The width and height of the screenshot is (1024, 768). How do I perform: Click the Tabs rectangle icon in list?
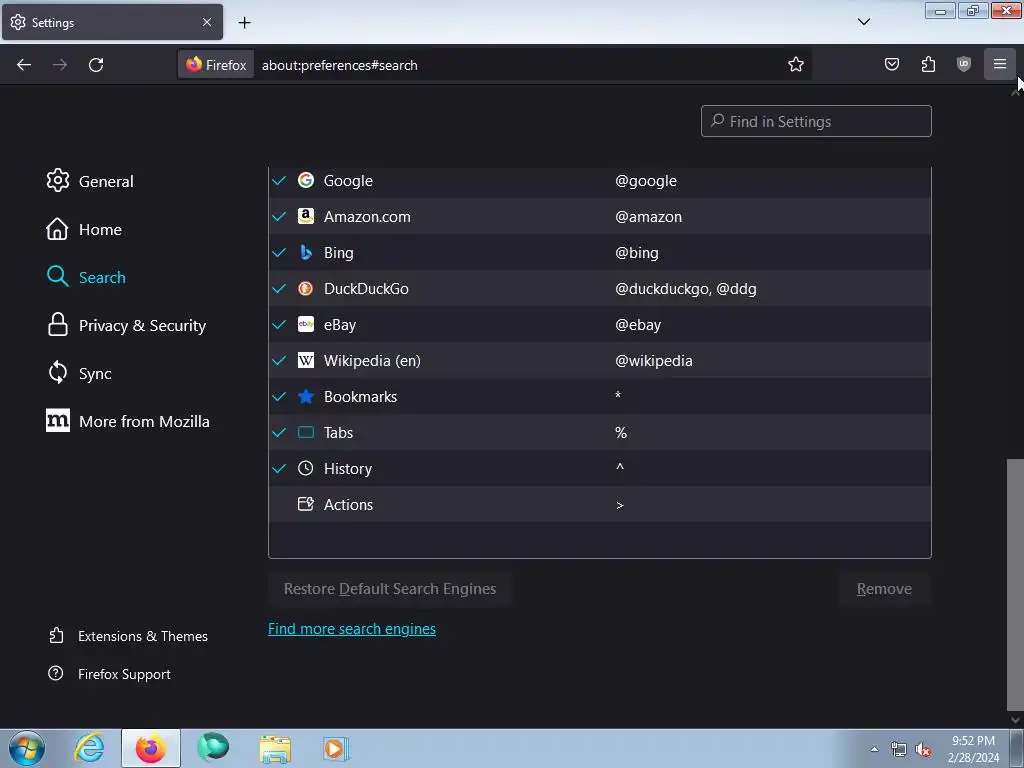click(x=306, y=432)
